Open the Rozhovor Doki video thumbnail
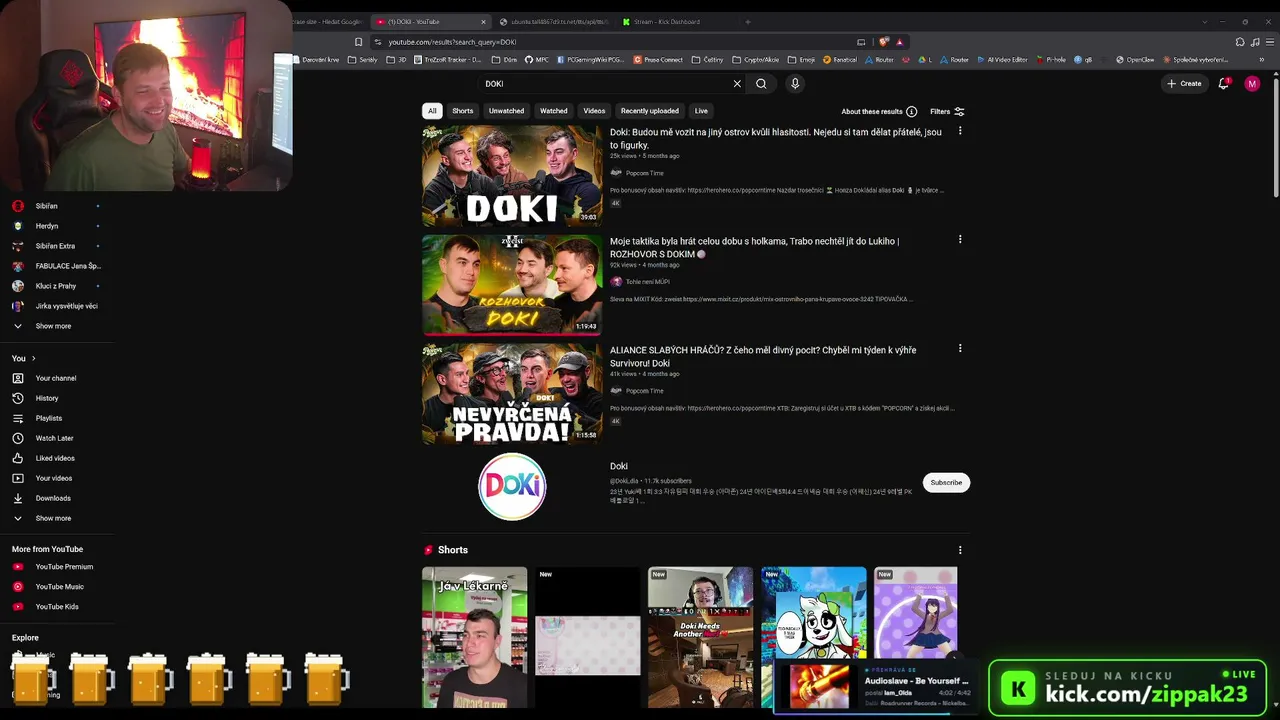The width and height of the screenshot is (1280, 720). point(512,285)
